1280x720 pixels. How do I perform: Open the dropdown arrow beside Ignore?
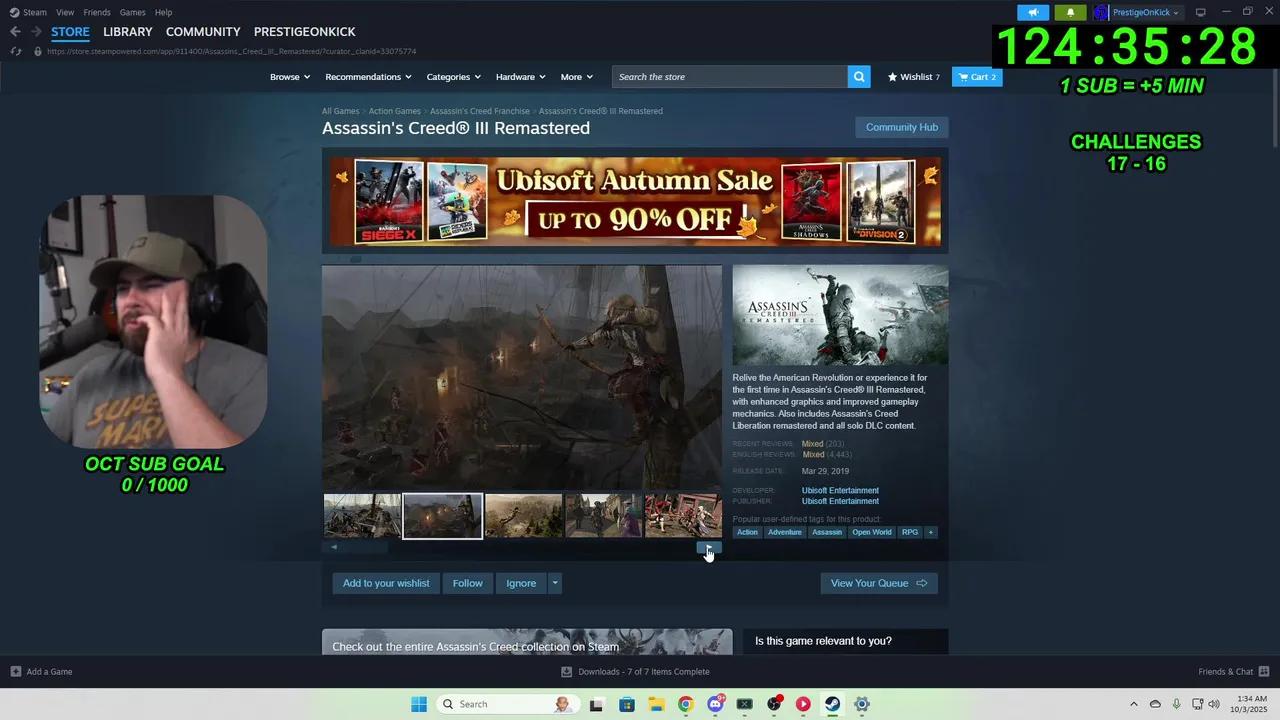pos(555,583)
